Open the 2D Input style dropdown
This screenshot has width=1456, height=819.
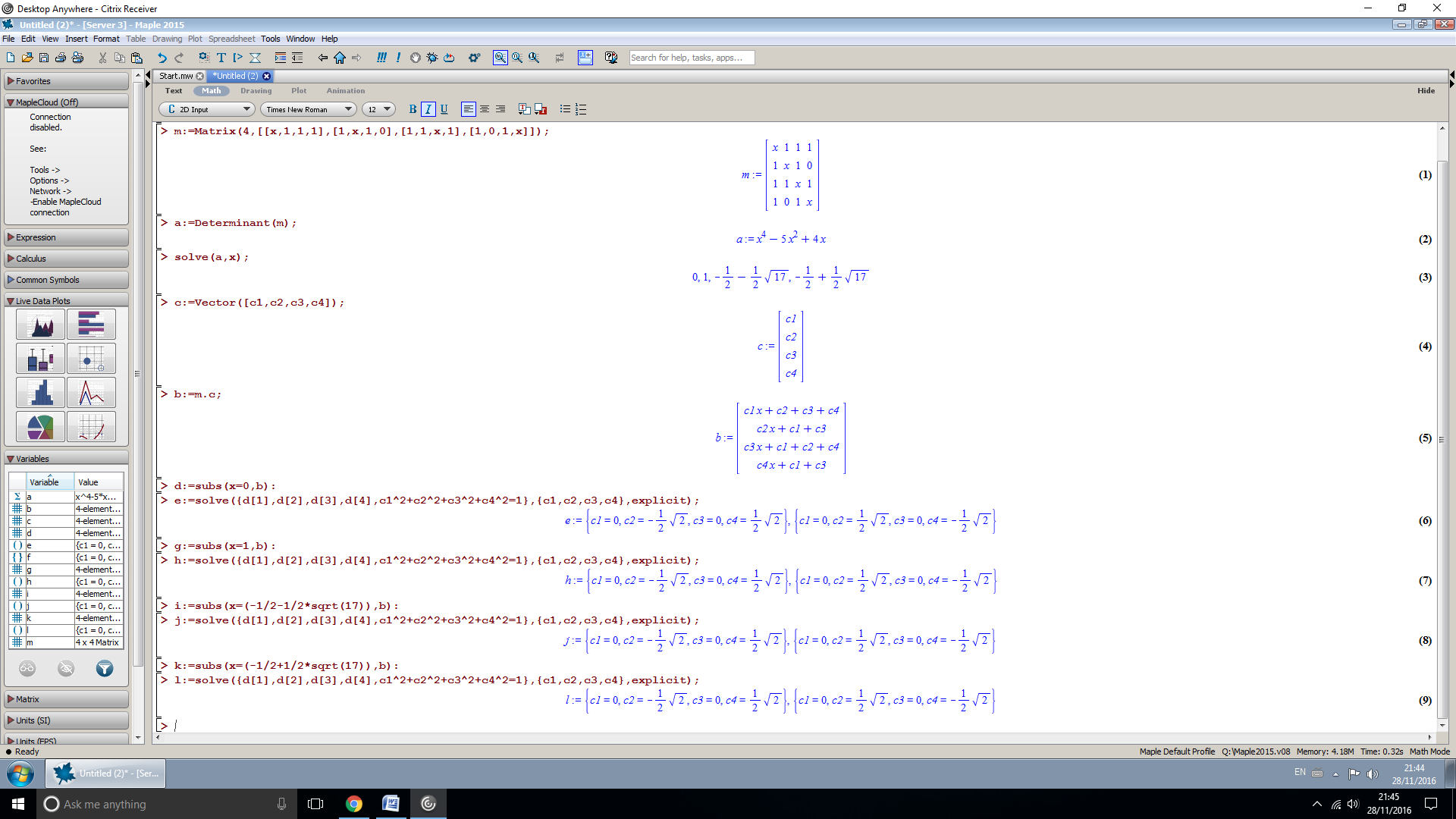pyautogui.click(x=206, y=109)
